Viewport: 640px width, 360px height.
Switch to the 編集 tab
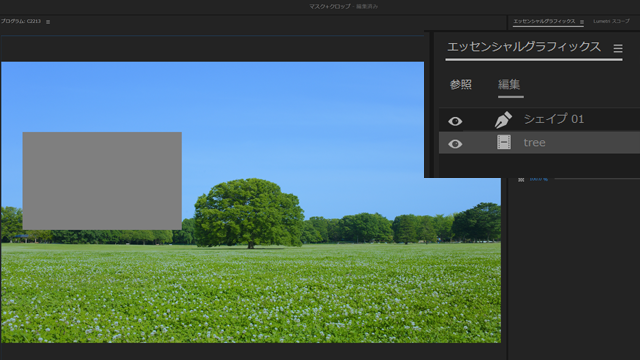[509, 84]
